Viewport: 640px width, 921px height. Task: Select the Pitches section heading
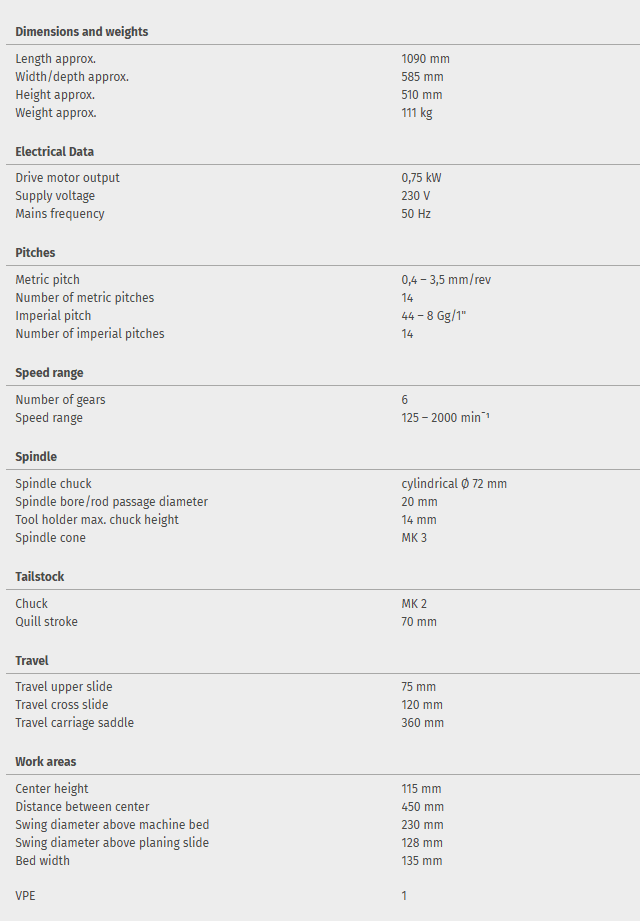coord(35,253)
